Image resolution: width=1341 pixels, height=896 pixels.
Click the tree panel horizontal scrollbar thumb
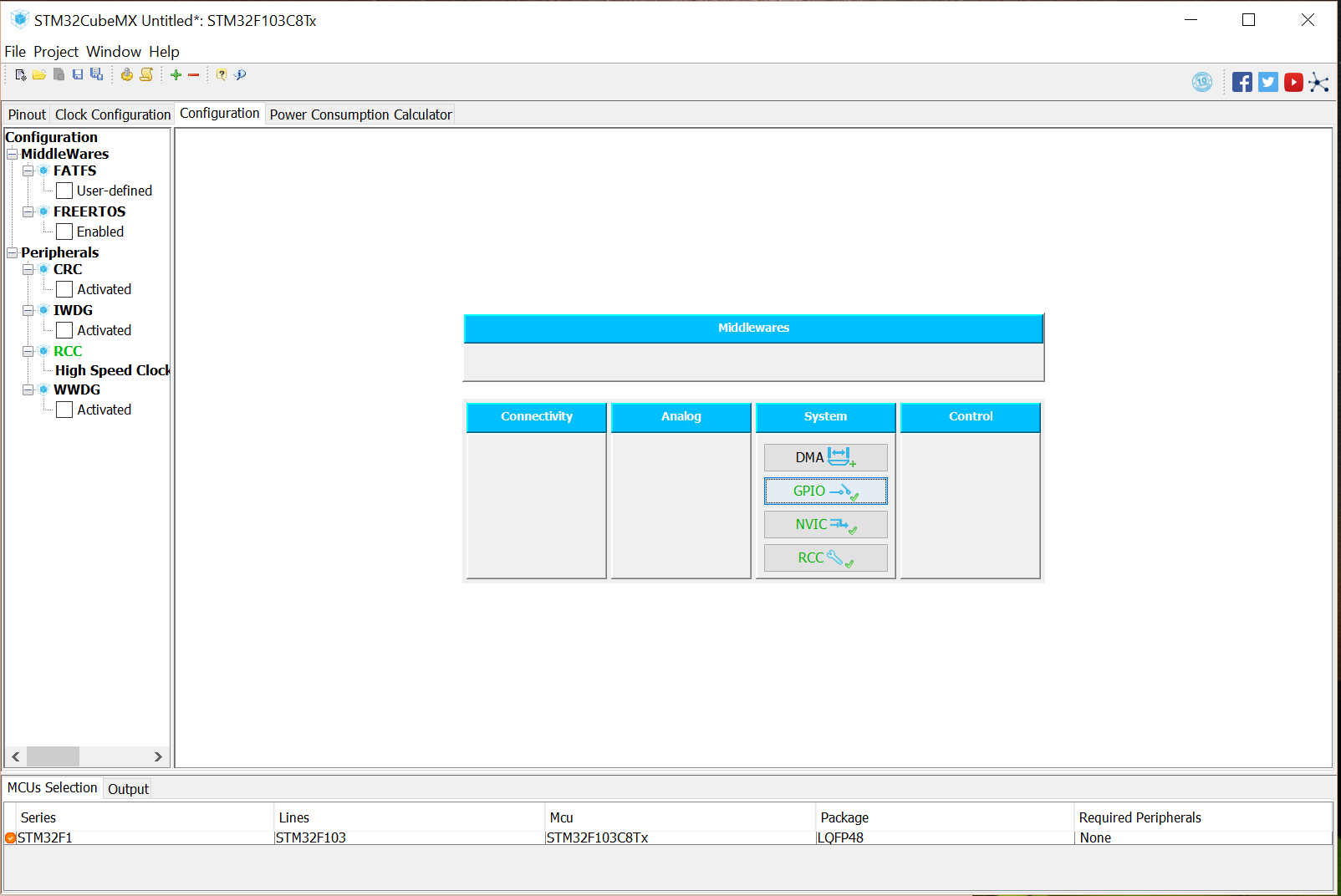pos(53,756)
